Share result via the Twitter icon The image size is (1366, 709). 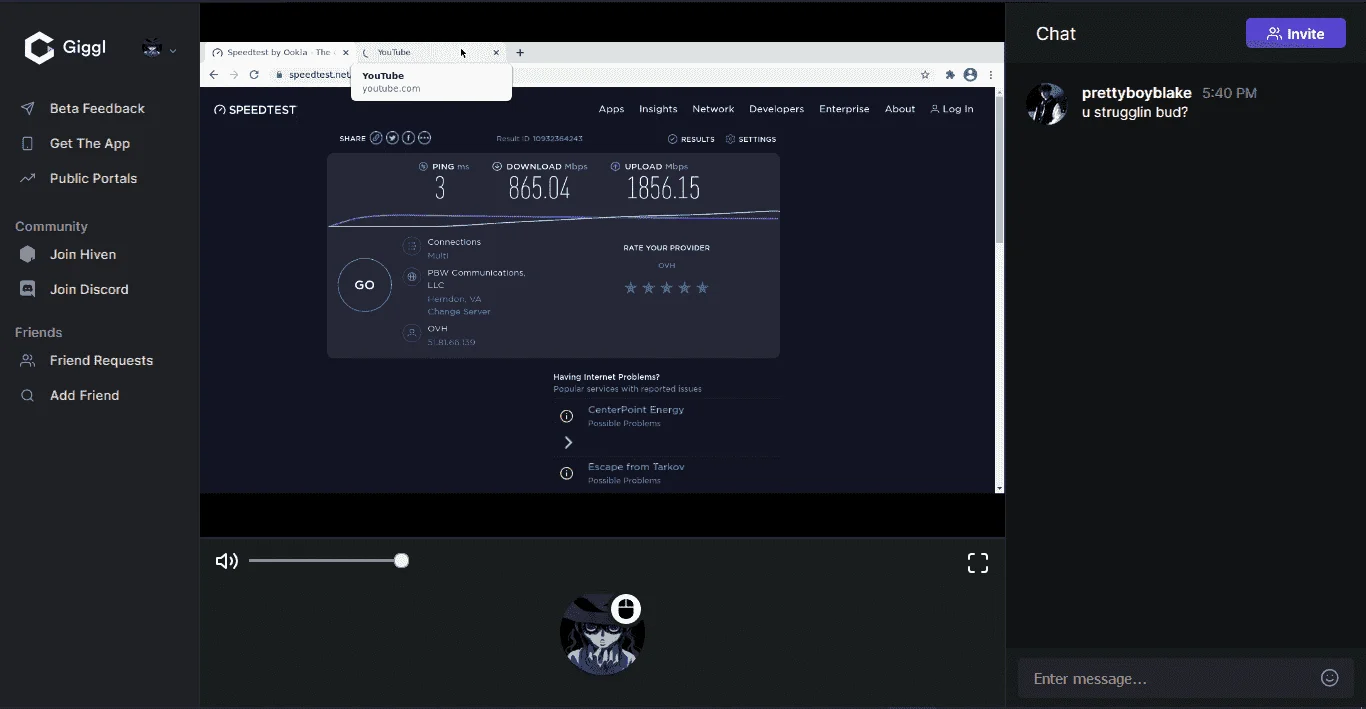pos(392,138)
